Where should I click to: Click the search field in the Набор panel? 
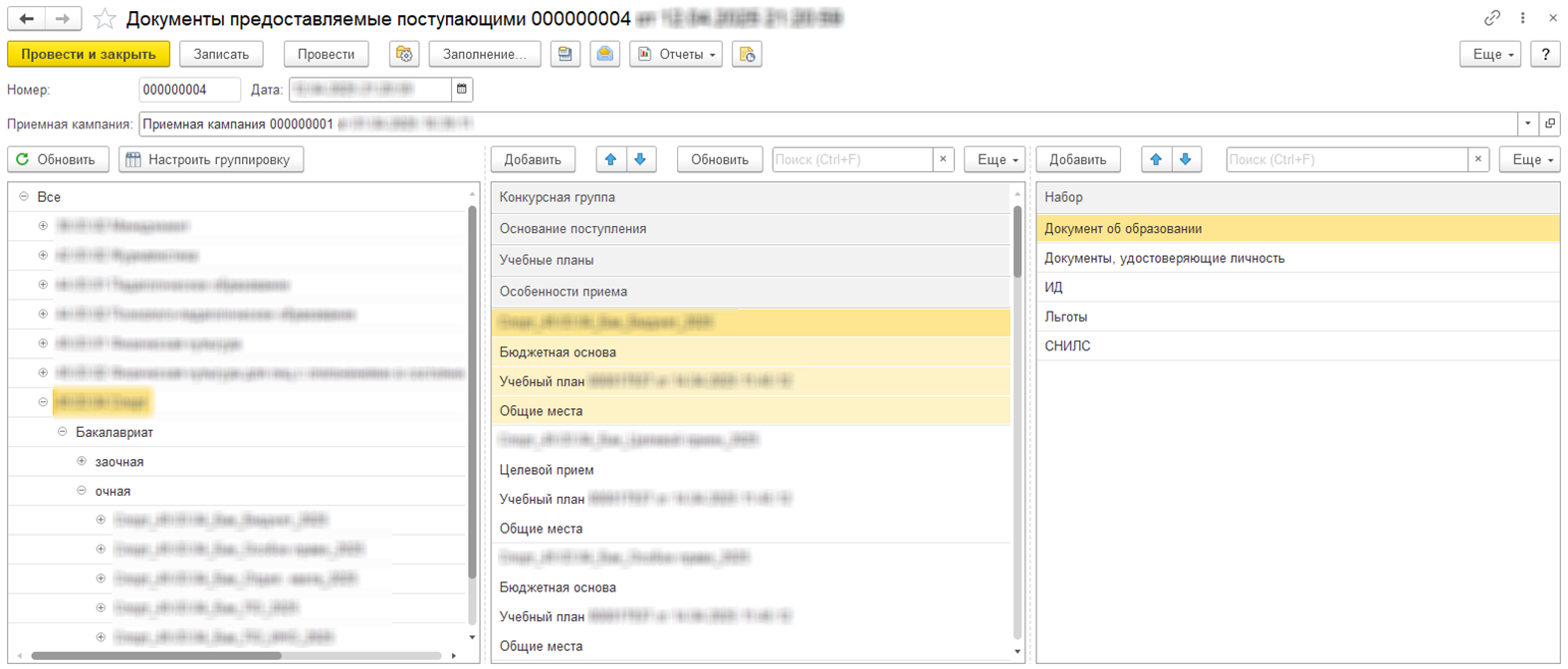coord(1345,159)
